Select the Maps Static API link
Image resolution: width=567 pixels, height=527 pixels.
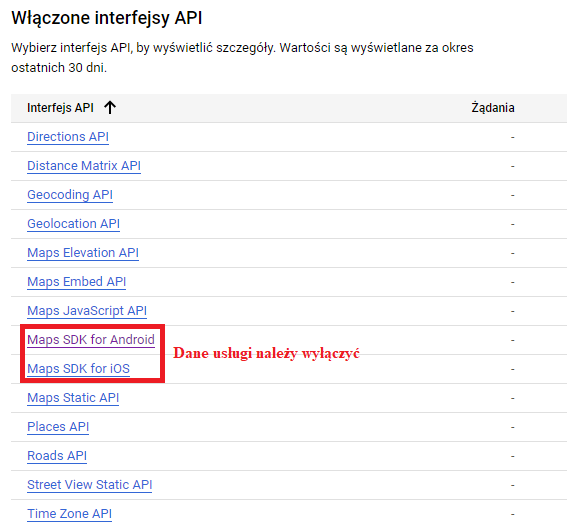coord(73,398)
